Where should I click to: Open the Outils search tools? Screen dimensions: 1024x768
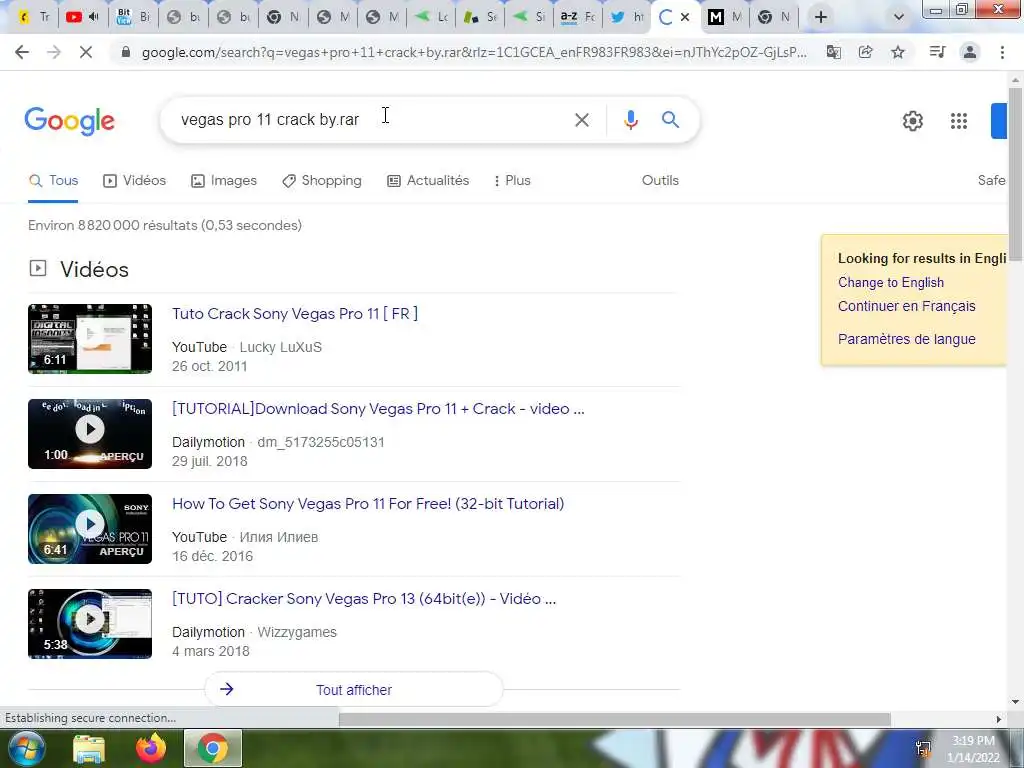[660, 180]
